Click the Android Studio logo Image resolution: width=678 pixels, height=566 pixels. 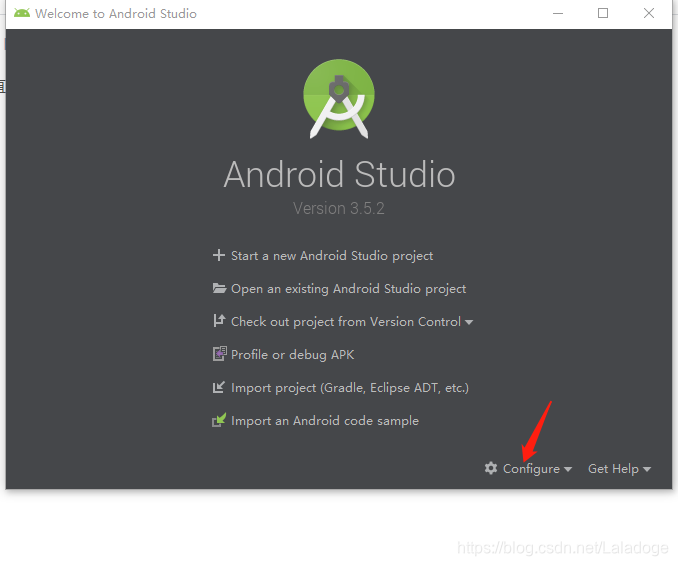click(339, 99)
